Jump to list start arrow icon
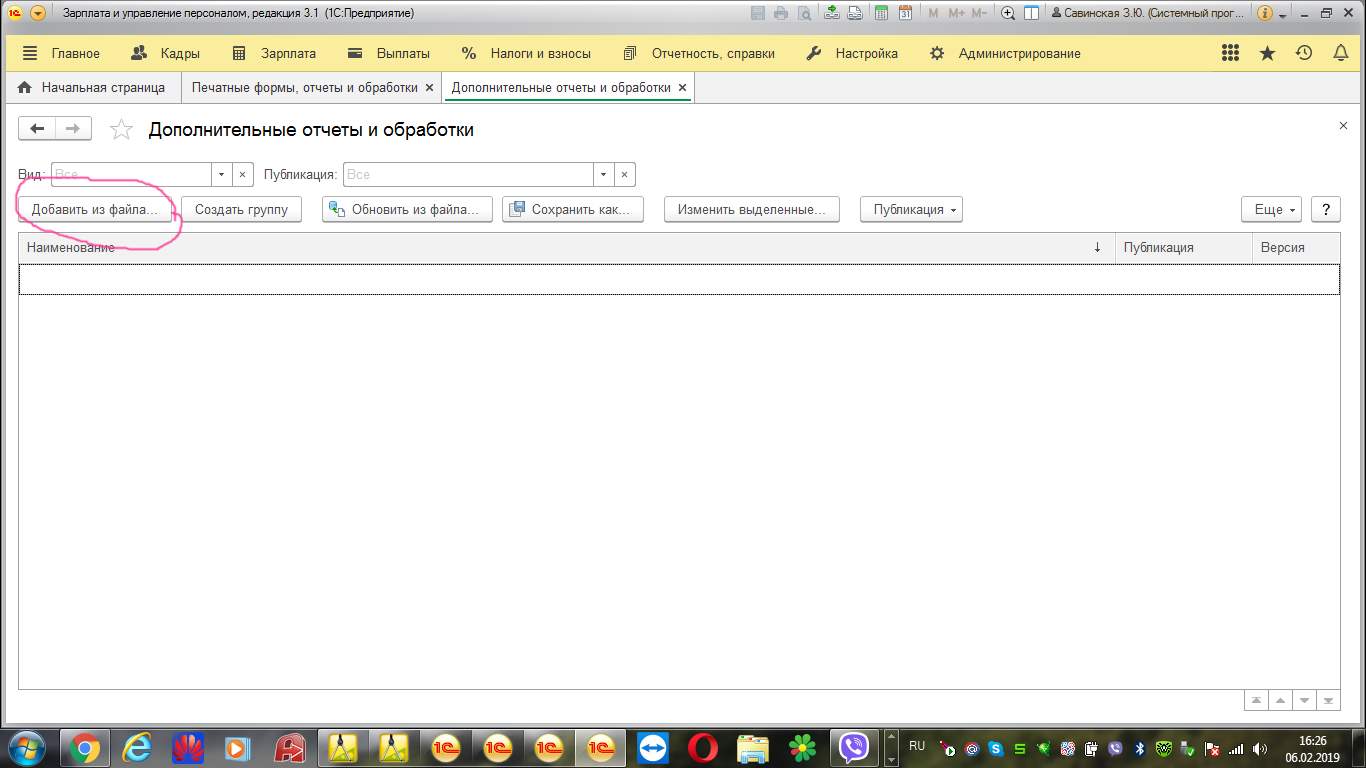 [x=1255, y=701]
